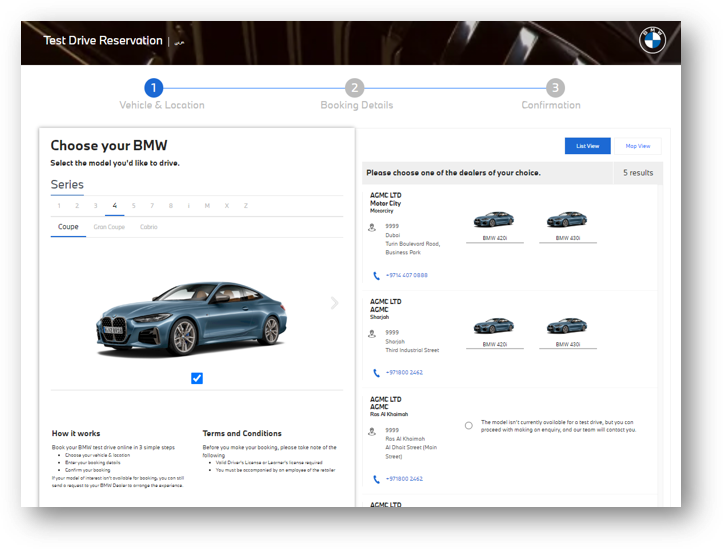Open Series 4 tab
Screen dimensions: 723x549
coord(114,206)
